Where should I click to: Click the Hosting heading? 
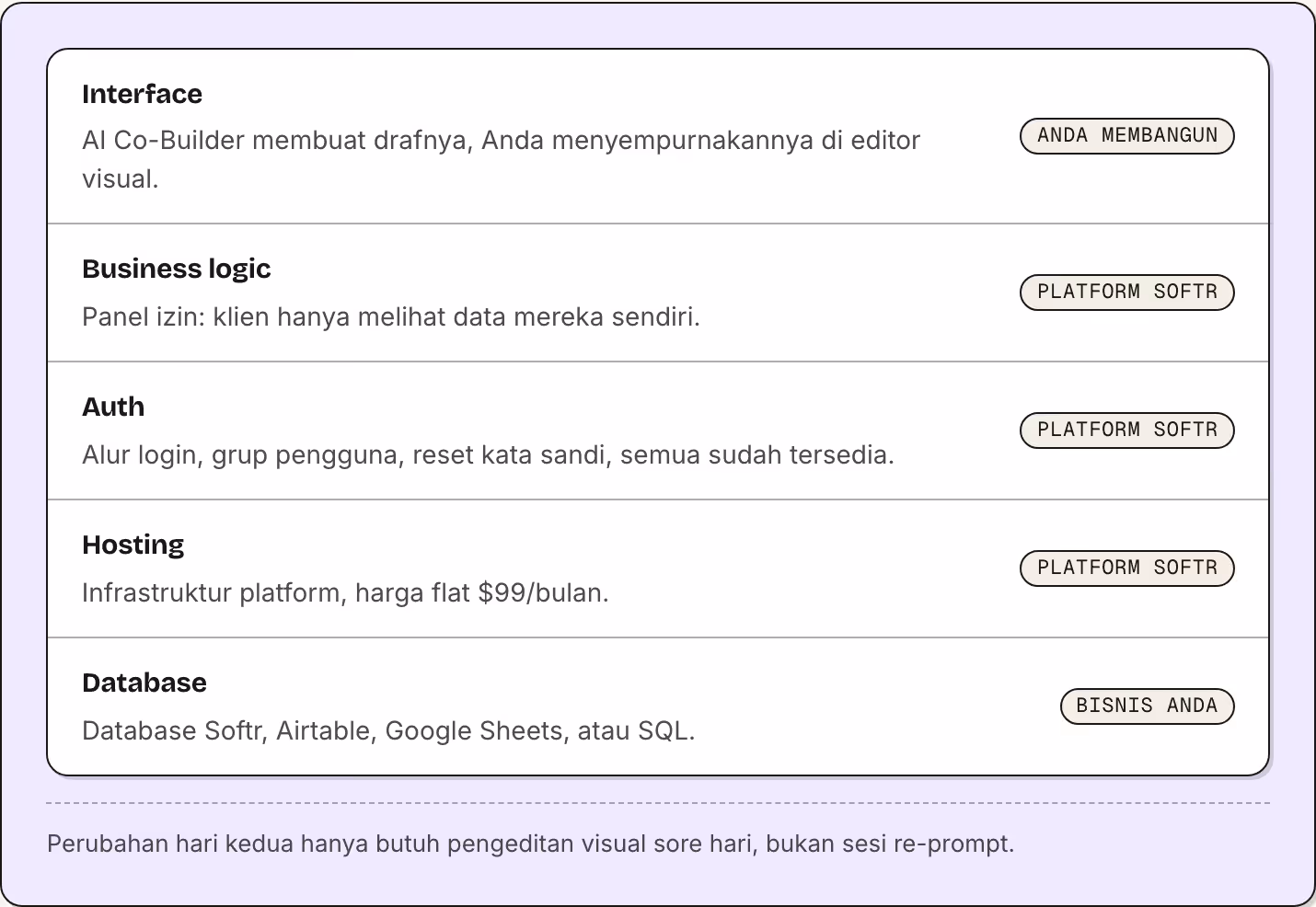(133, 545)
